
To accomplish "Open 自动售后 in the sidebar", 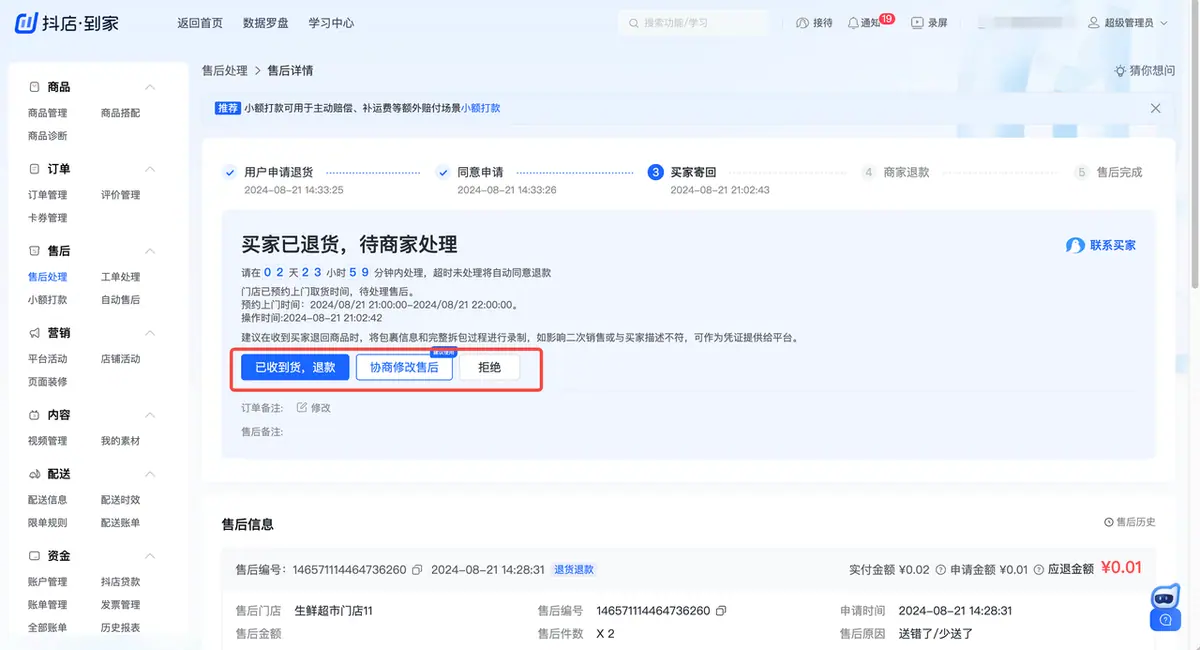I will (x=121, y=300).
